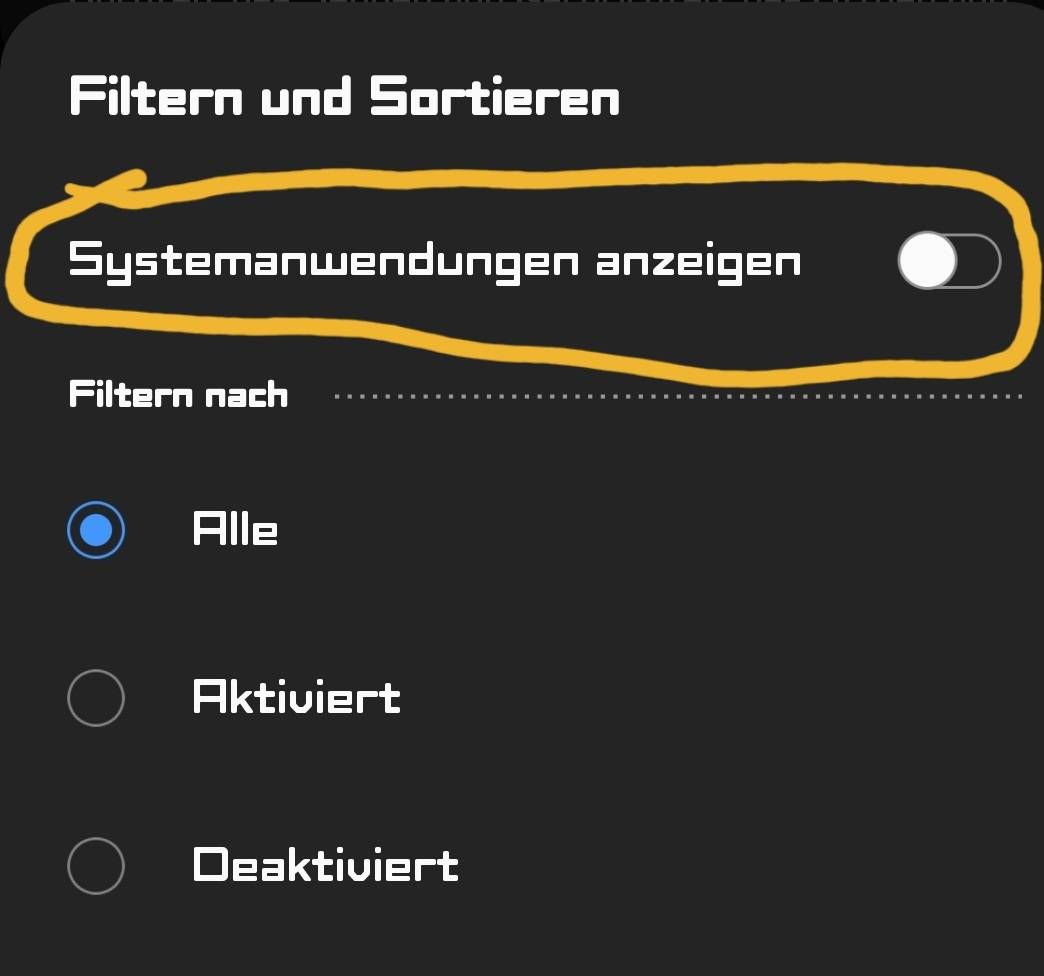This screenshot has width=1044, height=976.
Task: Click the "Filtern und Sortieren" heading
Action: [345, 98]
